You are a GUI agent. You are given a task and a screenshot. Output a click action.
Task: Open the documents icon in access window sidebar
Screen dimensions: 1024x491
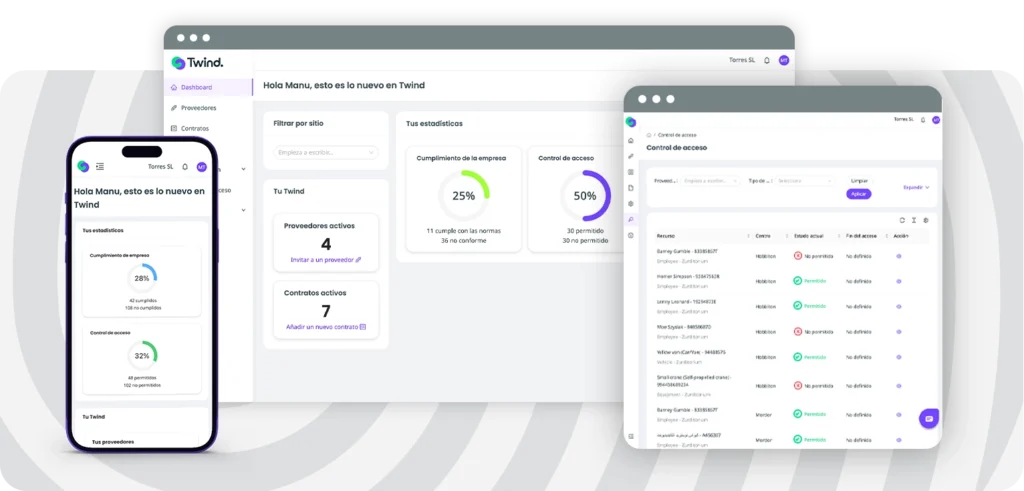point(630,187)
